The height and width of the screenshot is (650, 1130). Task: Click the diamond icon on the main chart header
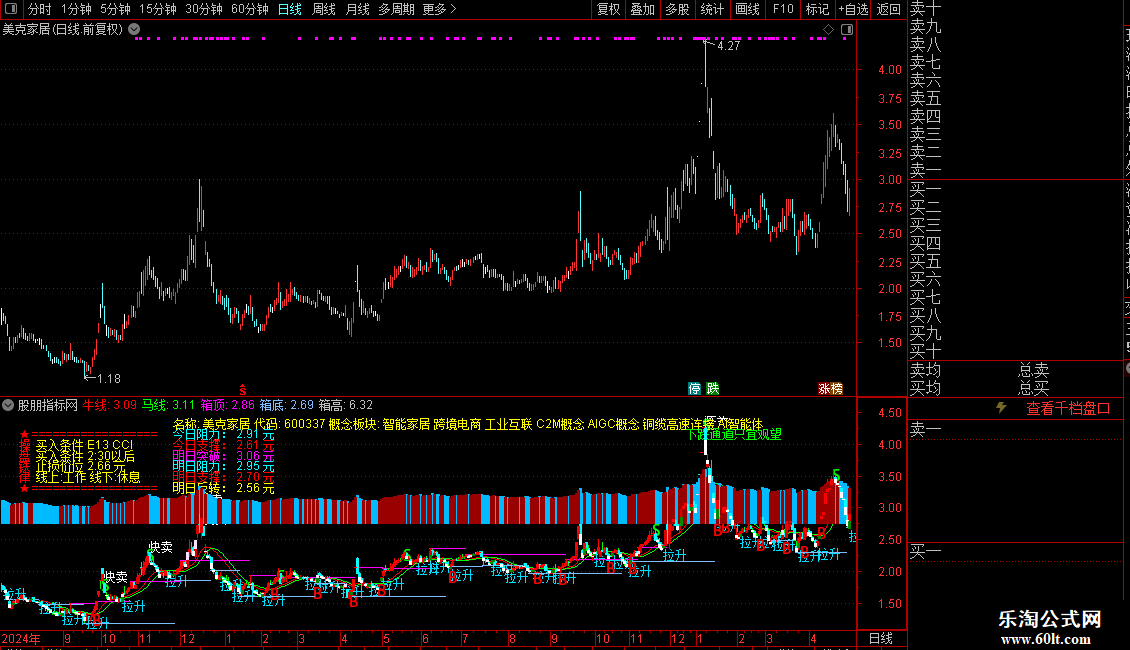pos(828,30)
